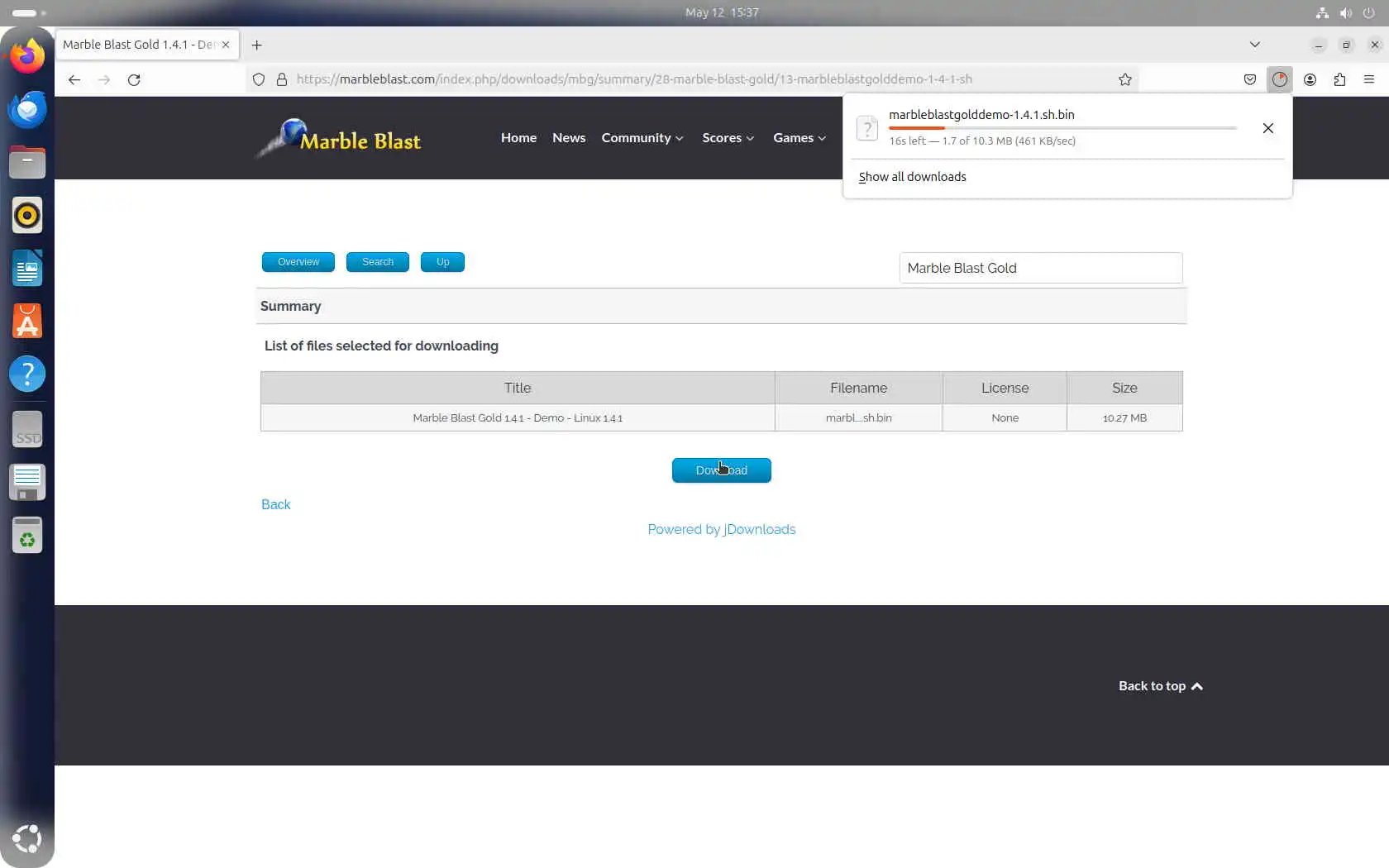
Task: Open Firefox from the dock
Action: tap(27, 56)
